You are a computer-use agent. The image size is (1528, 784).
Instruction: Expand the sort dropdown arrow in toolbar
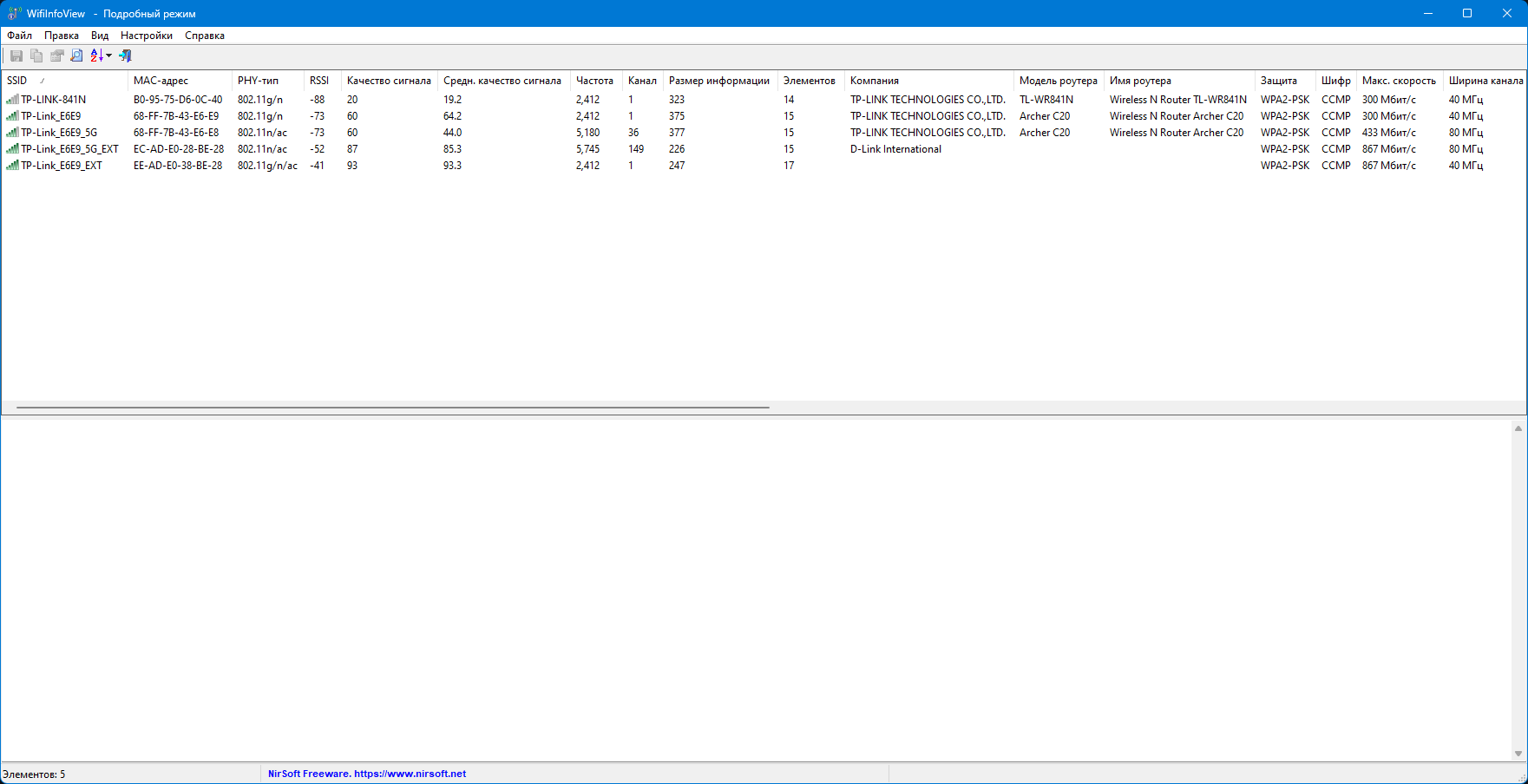click(x=109, y=56)
